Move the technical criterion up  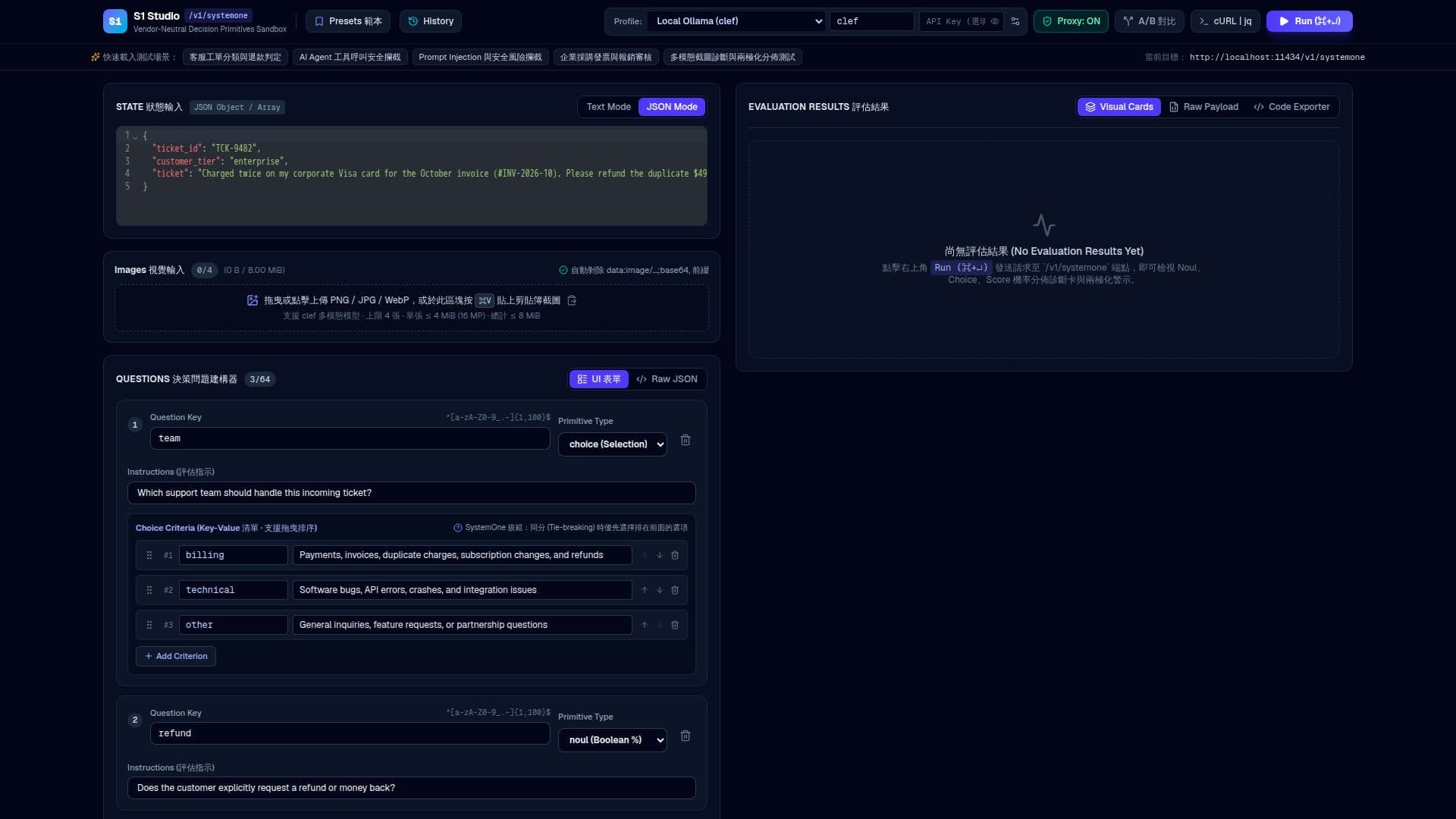[645, 590]
